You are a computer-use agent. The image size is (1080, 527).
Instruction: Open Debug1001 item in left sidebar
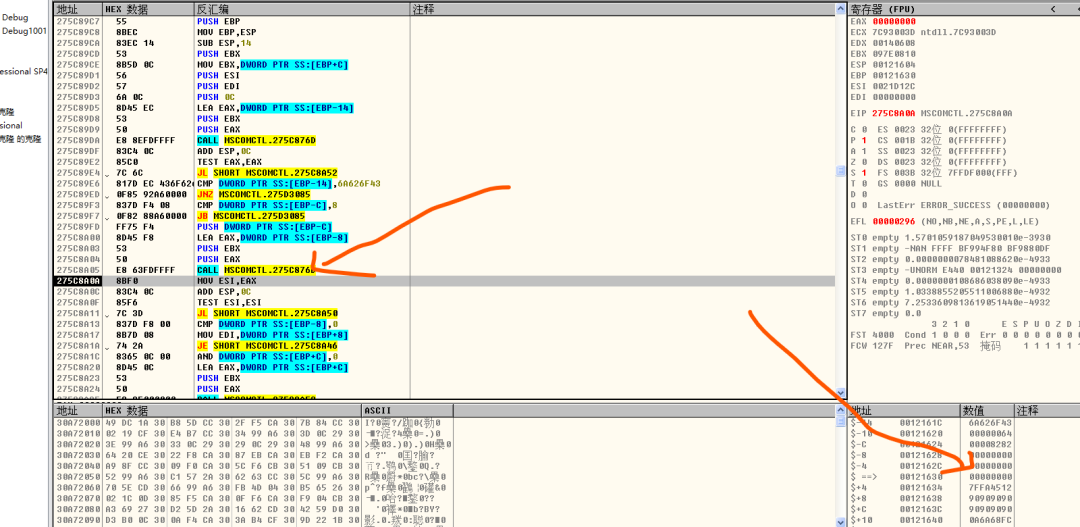pyautogui.click(x=24, y=31)
